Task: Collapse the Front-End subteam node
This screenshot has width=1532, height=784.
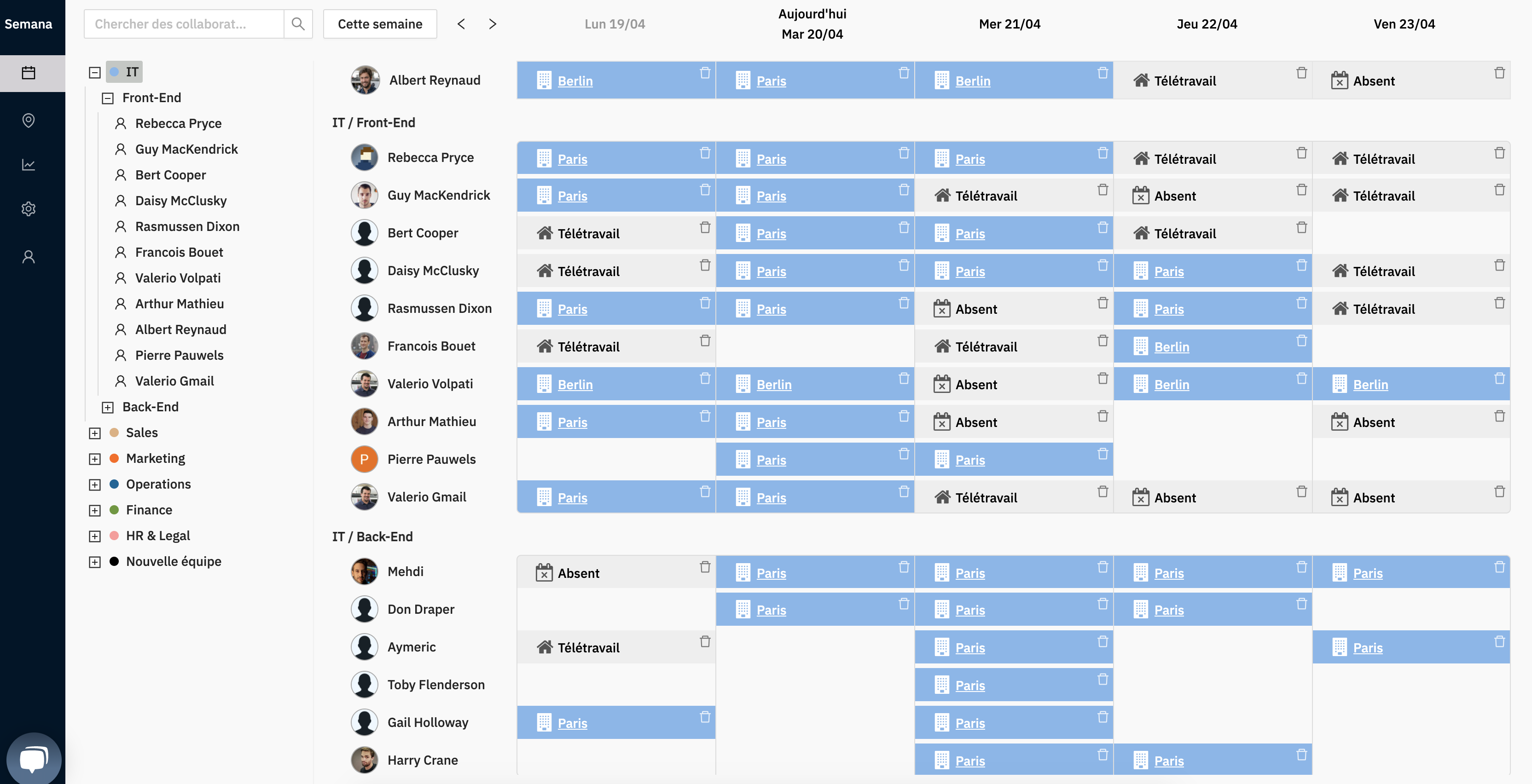Action: pyautogui.click(x=108, y=98)
